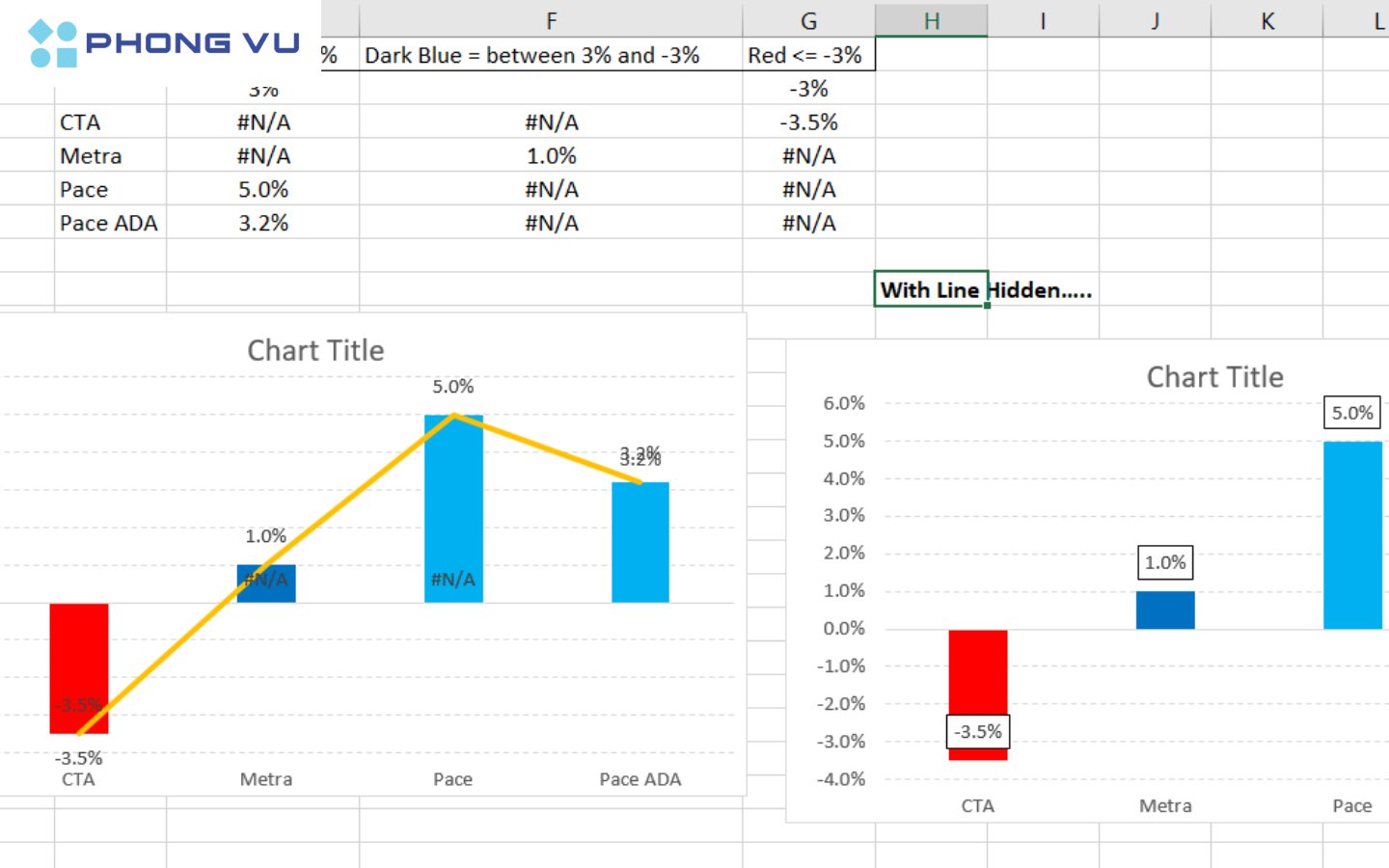1389x868 pixels.
Task: Click the '-3%' cell under Red header
Action: 808,89
